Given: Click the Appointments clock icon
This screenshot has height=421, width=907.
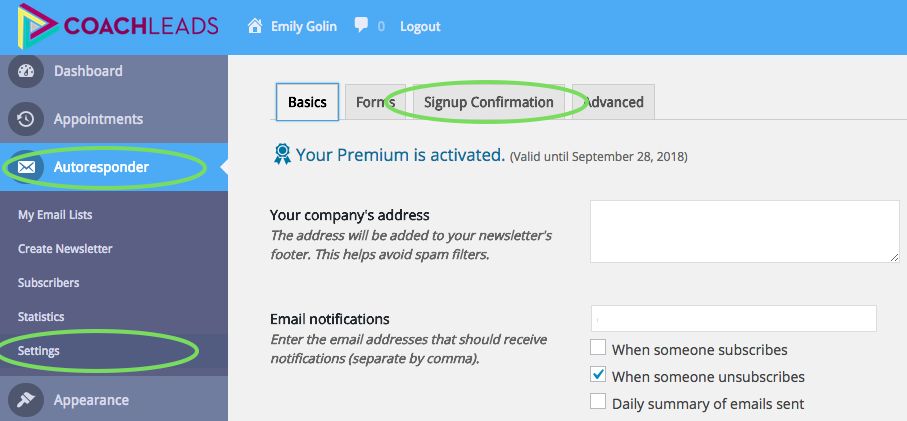Looking at the screenshot, I should pos(26,119).
